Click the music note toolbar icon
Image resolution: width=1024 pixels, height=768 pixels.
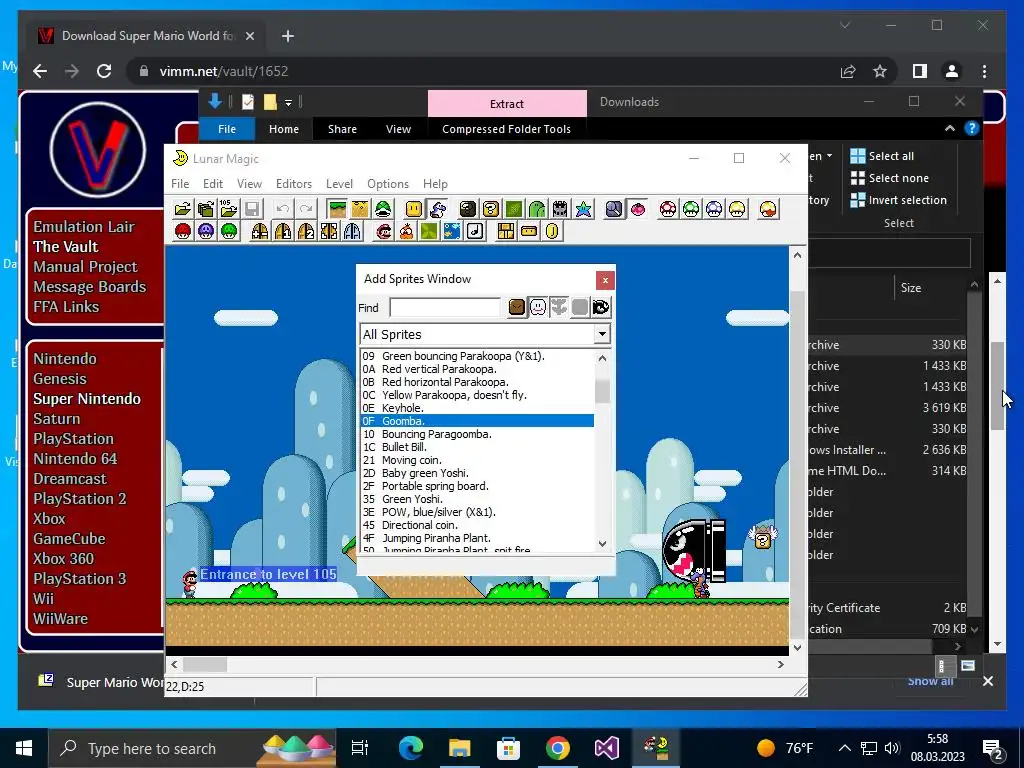(x=475, y=231)
